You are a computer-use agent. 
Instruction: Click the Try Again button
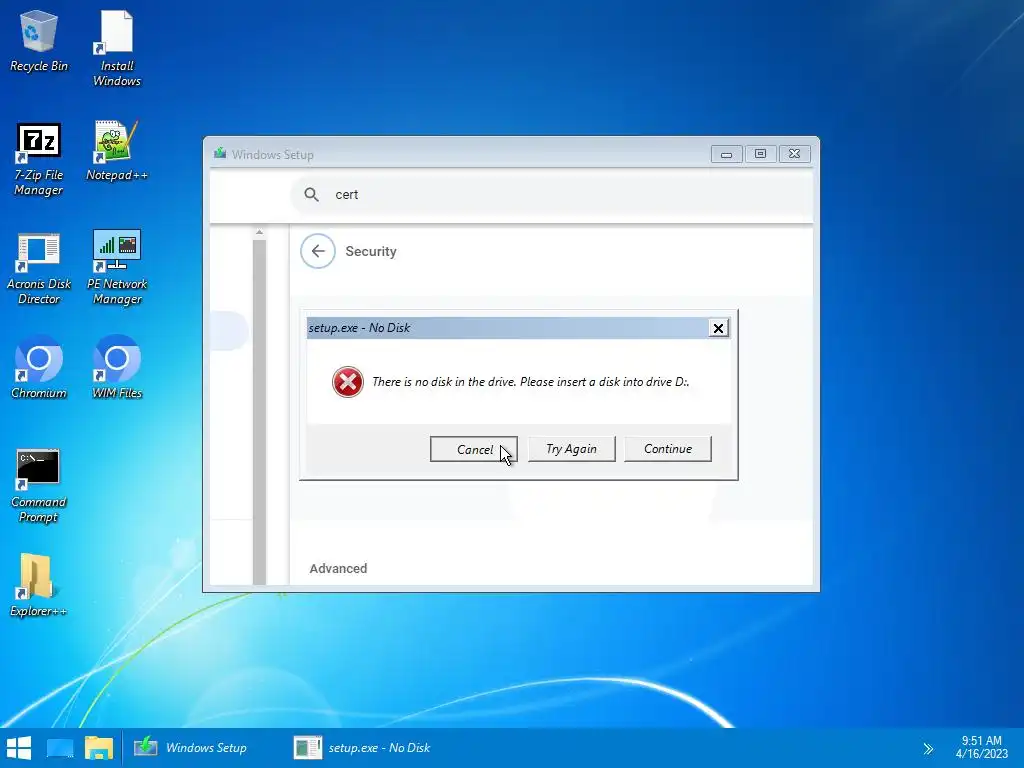click(x=571, y=449)
